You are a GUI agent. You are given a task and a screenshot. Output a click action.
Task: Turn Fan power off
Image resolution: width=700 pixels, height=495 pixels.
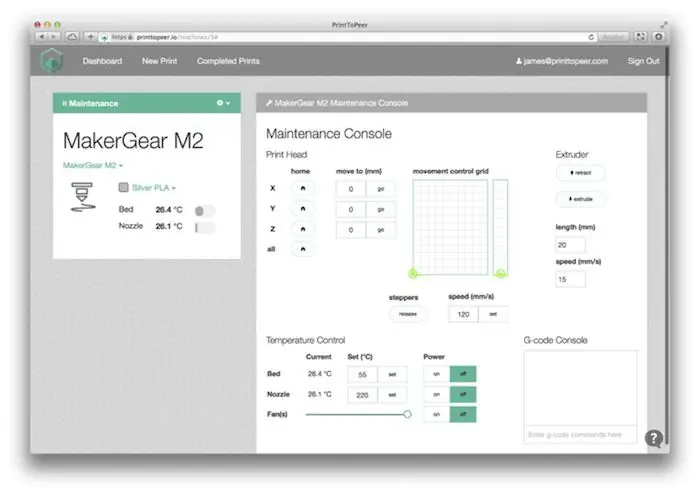click(x=463, y=414)
